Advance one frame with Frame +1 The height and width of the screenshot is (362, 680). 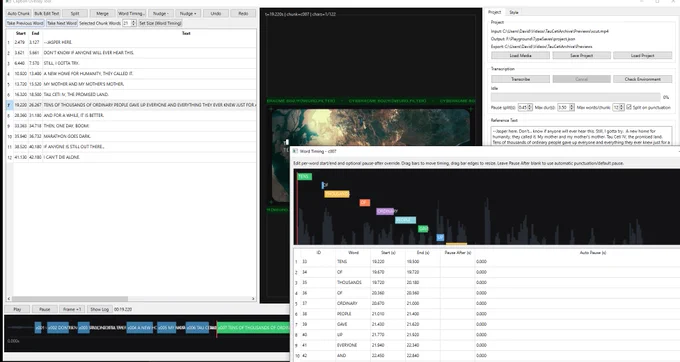pyautogui.click(x=72, y=309)
